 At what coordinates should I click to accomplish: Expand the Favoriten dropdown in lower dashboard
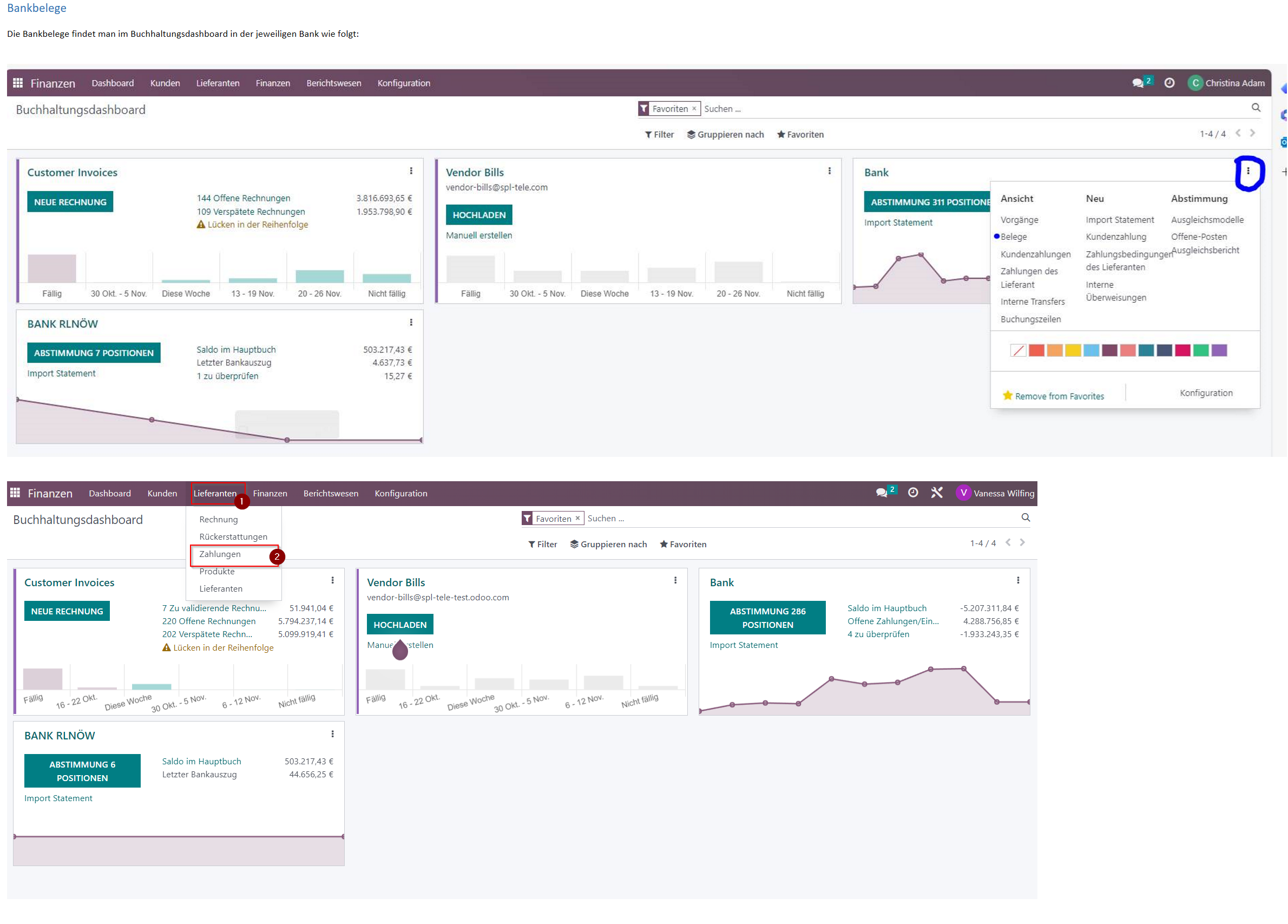682,544
